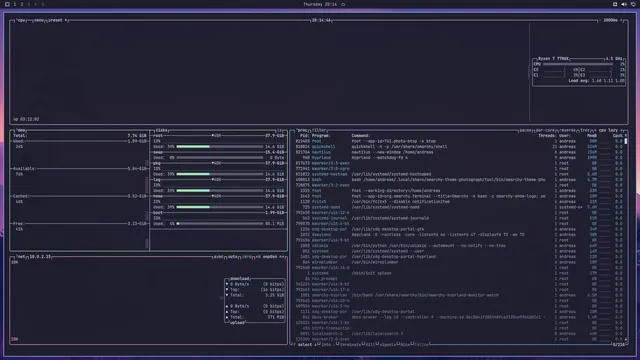640x360 pixels.
Task: Click the mem box title
Action: 21,131
